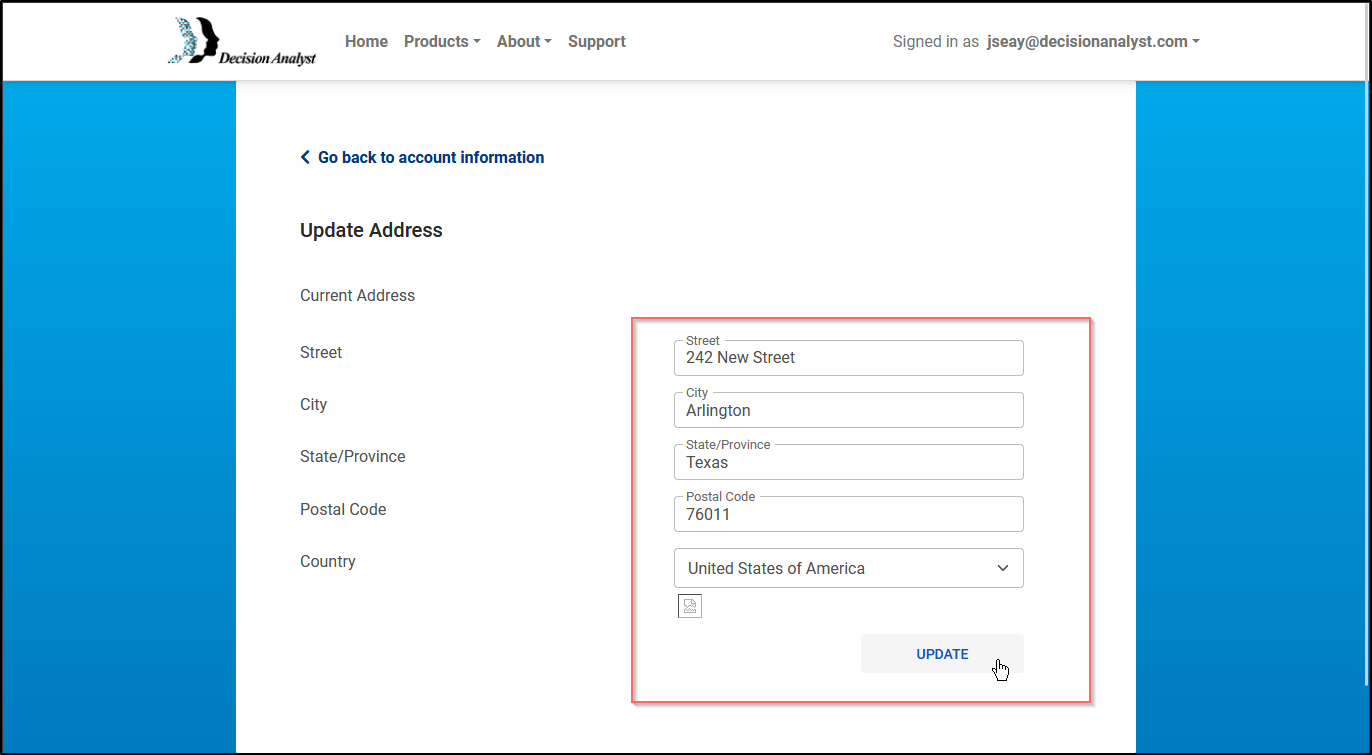1372x755 pixels.
Task: Click the back chevron beside account link
Action: click(x=305, y=157)
